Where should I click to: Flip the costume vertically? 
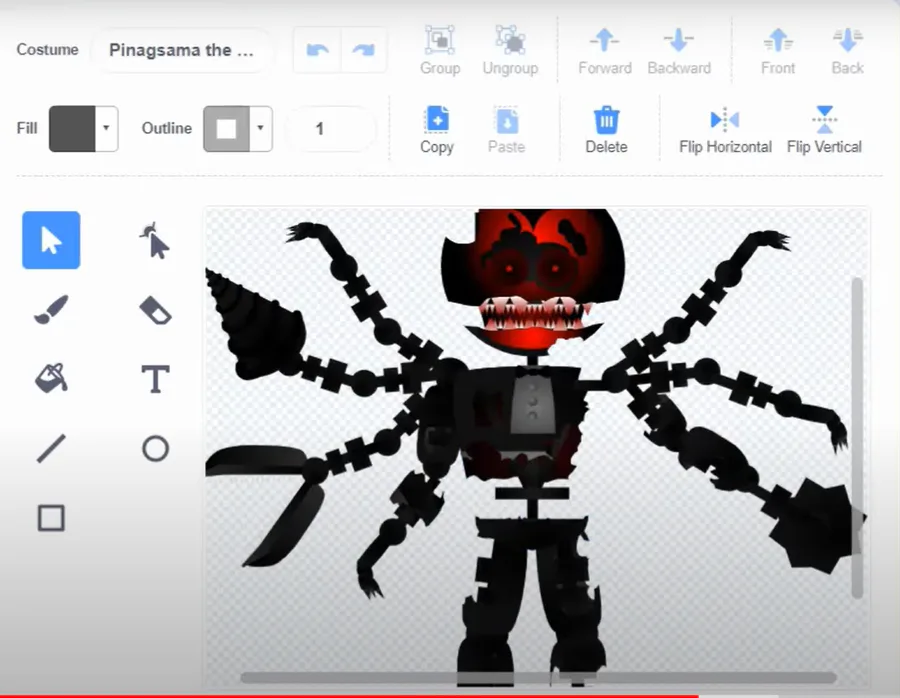coord(824,130)
